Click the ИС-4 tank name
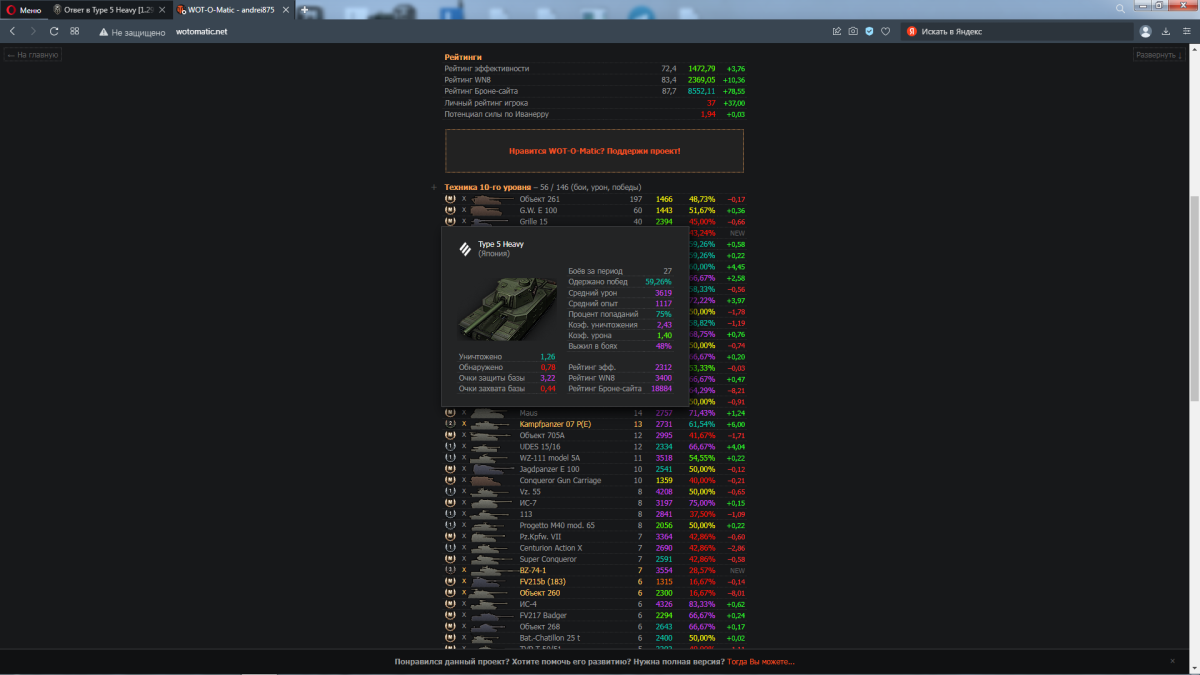This screenshot has width=1200, height=675. [528, 604]
